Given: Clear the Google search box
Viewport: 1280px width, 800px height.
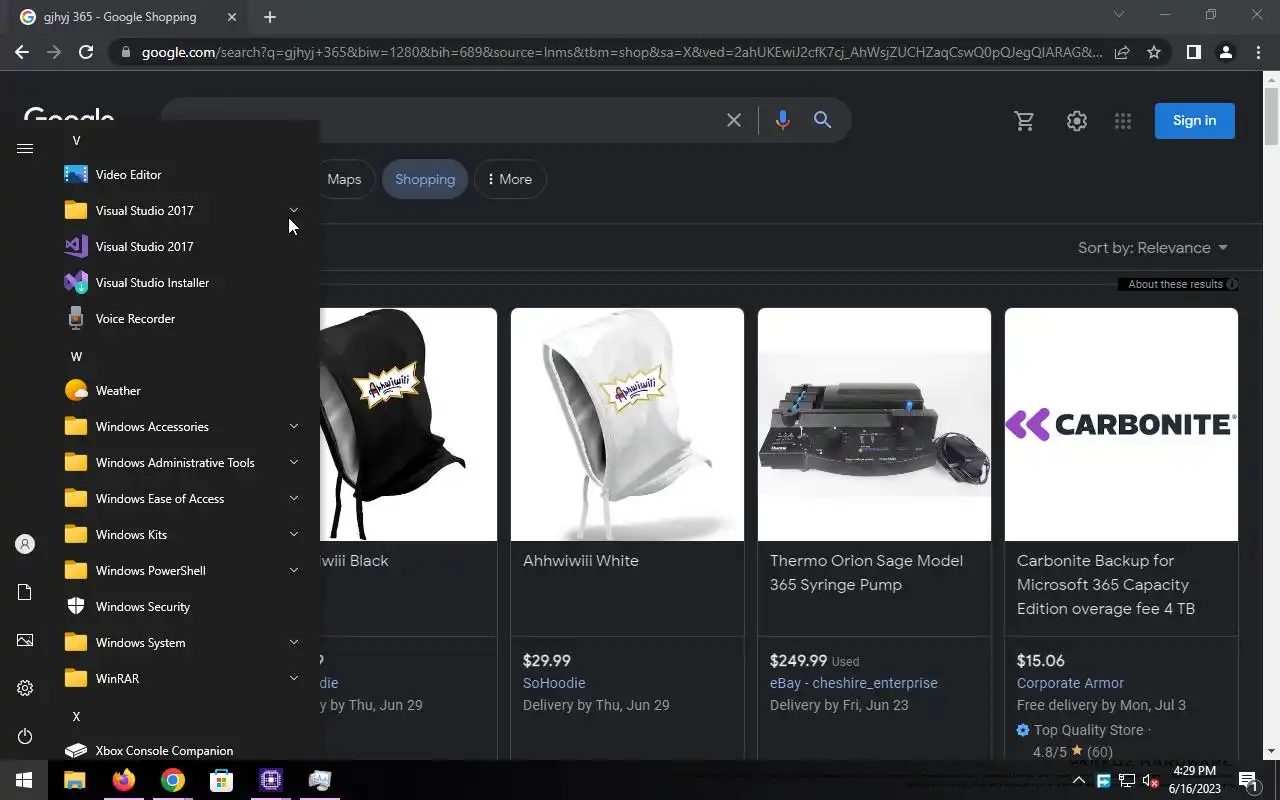Looking at the screenshot, I should coord(734,120).
